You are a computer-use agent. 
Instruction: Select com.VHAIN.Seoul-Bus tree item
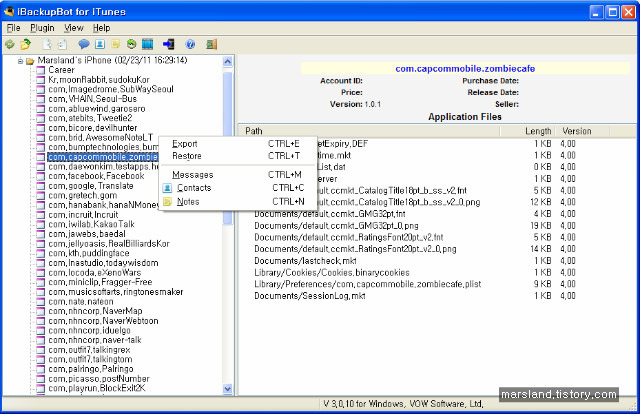(92, 99)
